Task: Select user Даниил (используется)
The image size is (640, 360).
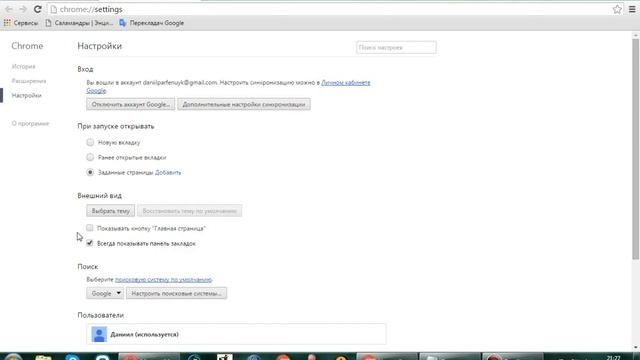Action: click(x=236, y=334)
